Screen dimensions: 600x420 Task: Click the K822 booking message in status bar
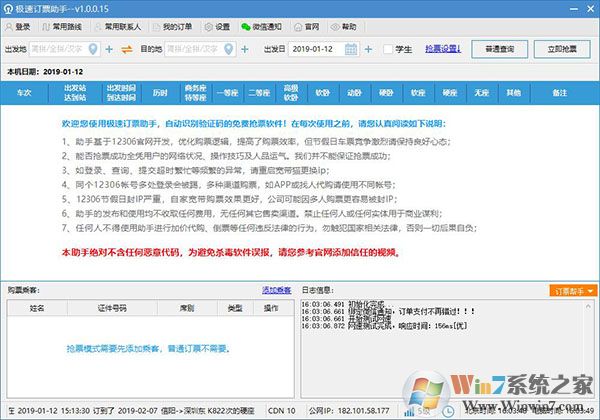pos(131,411)
